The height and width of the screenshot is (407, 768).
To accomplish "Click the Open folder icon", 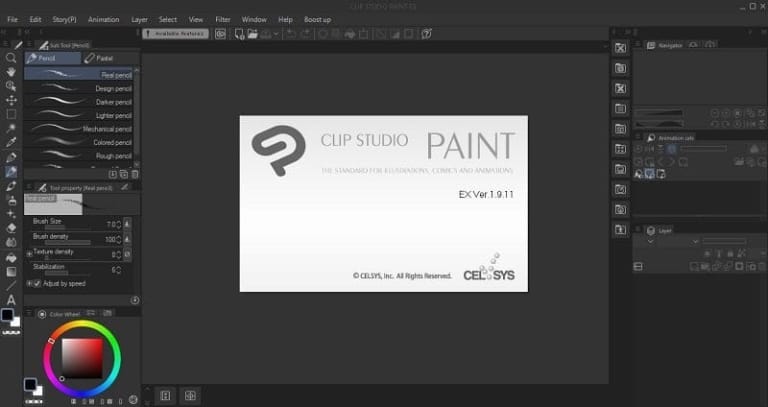I will click(x=252, y=34).
